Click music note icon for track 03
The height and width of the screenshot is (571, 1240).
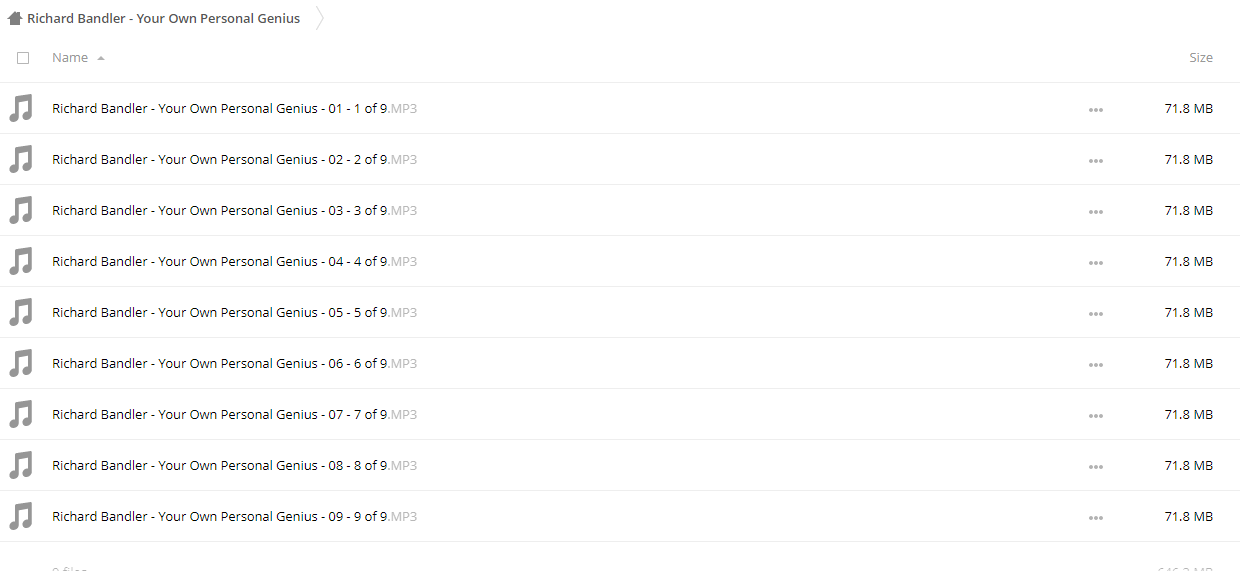[x=21, y=210]
